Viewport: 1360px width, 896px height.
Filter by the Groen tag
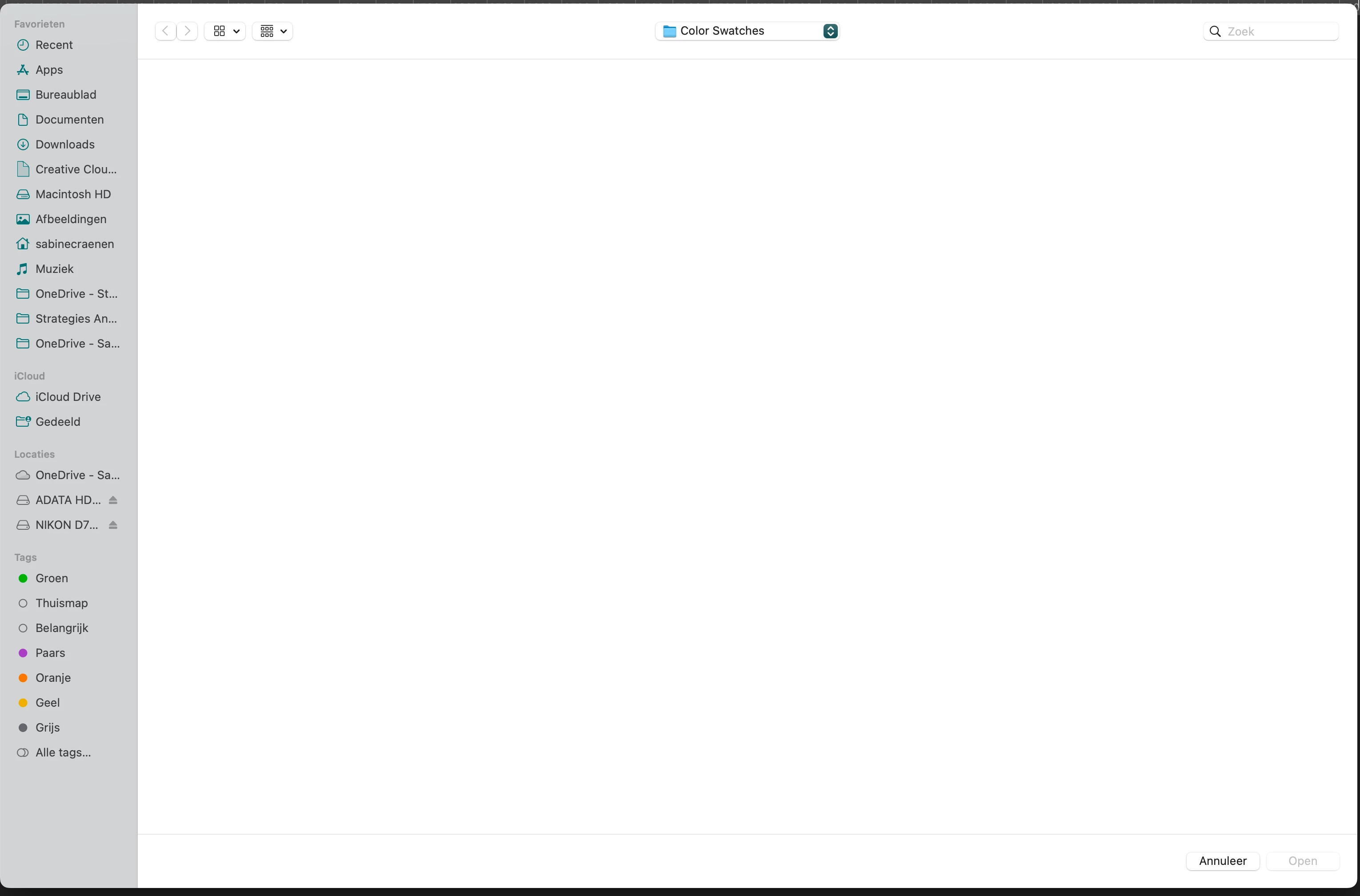click(x=52, y=578)
